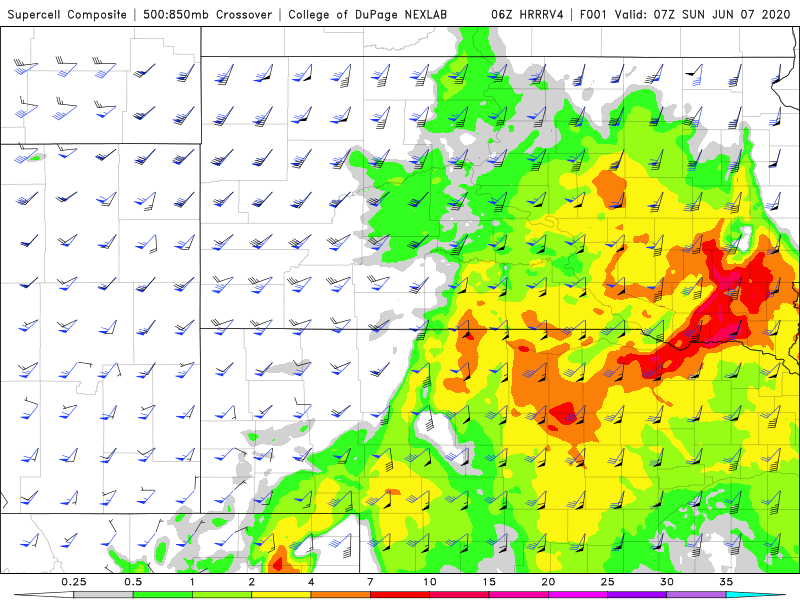
Task: Click the legend value 2
Action: pyautogui.click(x=252, y=582)
